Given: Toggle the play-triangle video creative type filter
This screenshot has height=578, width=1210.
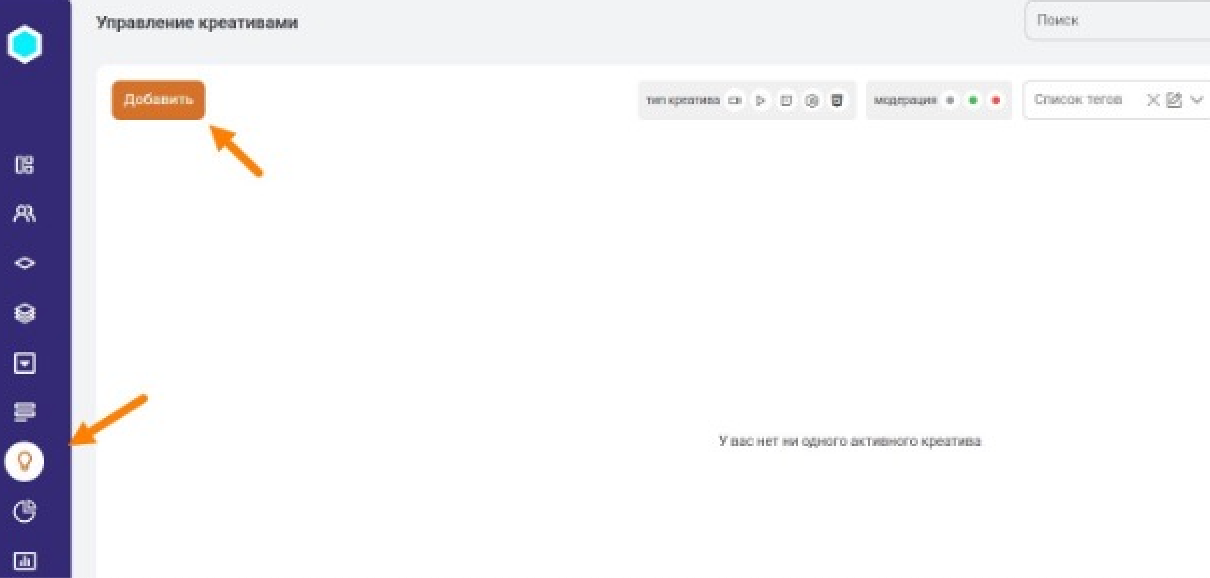Looking at the screenshot, I should 761,100.
